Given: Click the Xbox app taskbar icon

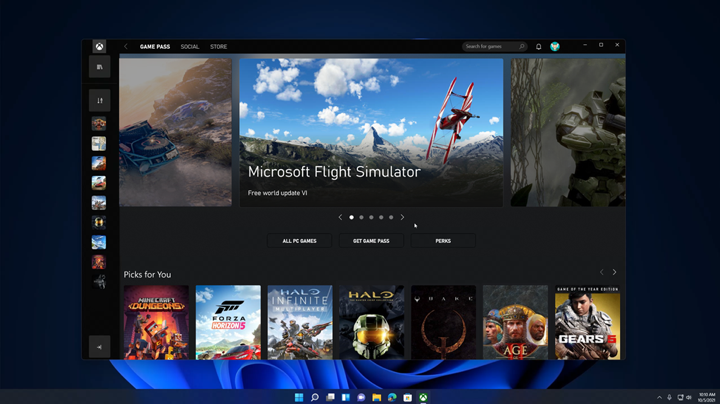Looking at the screenshot, I should 423,397.
